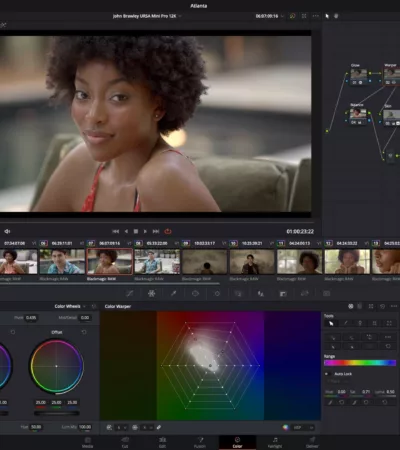Mute the viewer audio
Viewport: 400px width, 450px height.
7,231
